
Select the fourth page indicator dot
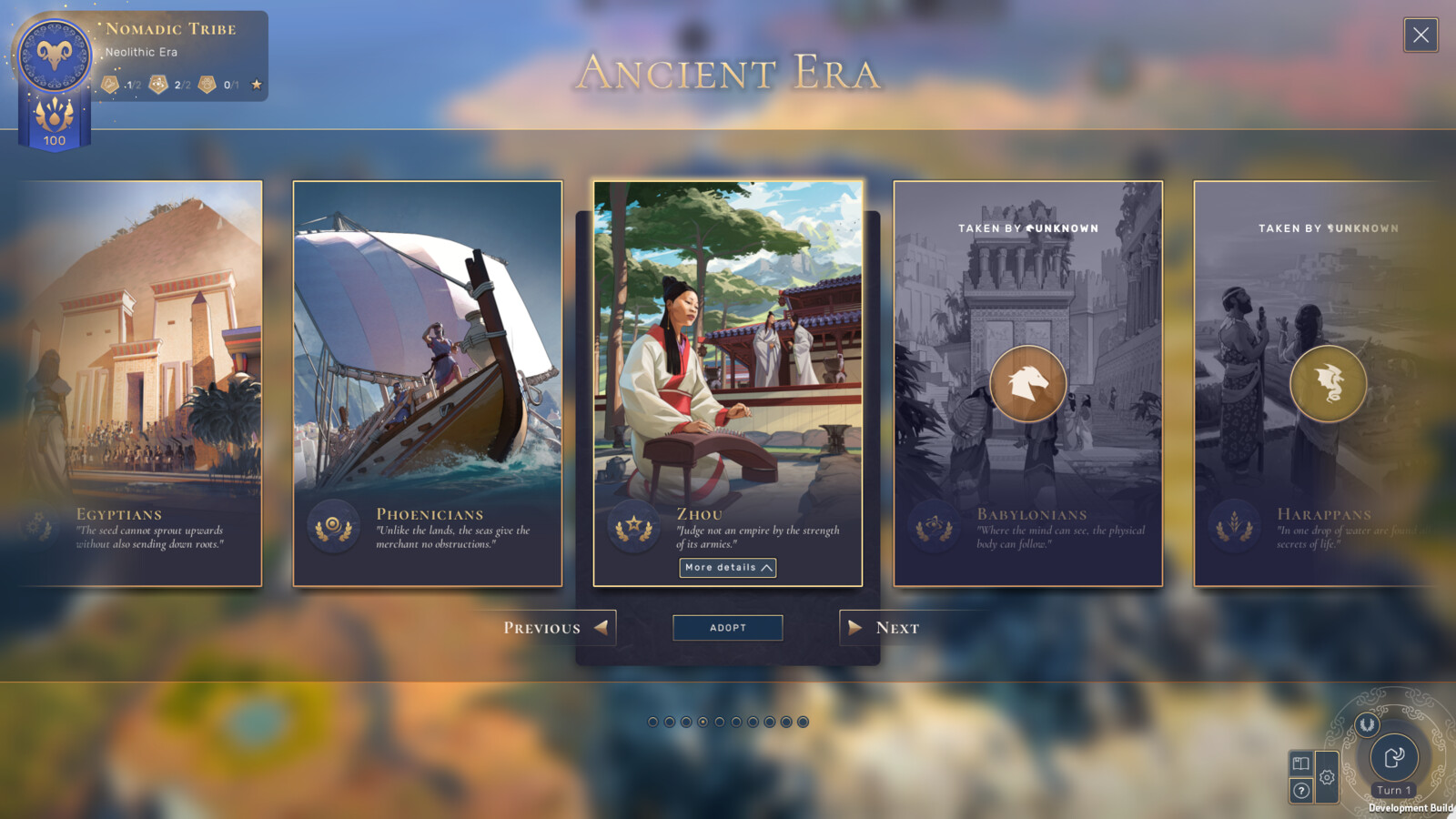pyautogui.click(x=703, y=722)
